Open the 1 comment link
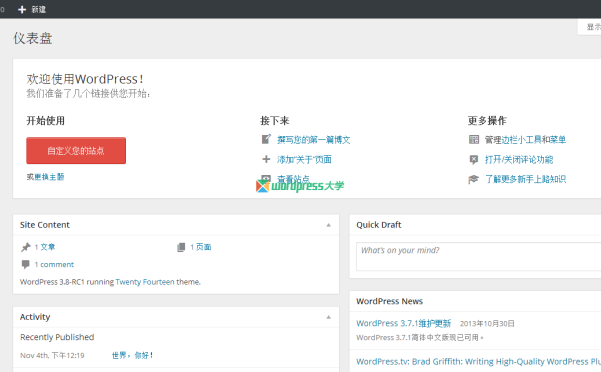This screenshot has height=372, width=601. click(x=54, y=265)
